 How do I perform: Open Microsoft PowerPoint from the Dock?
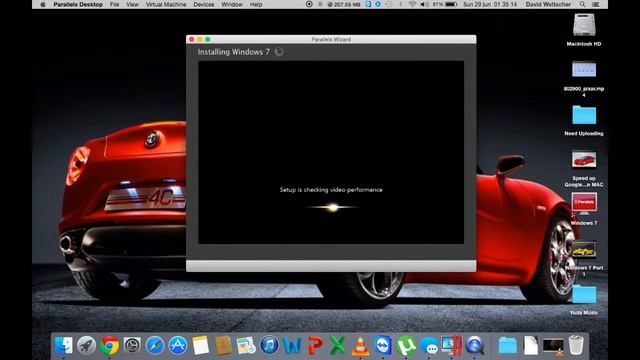(x=315, y=346)
